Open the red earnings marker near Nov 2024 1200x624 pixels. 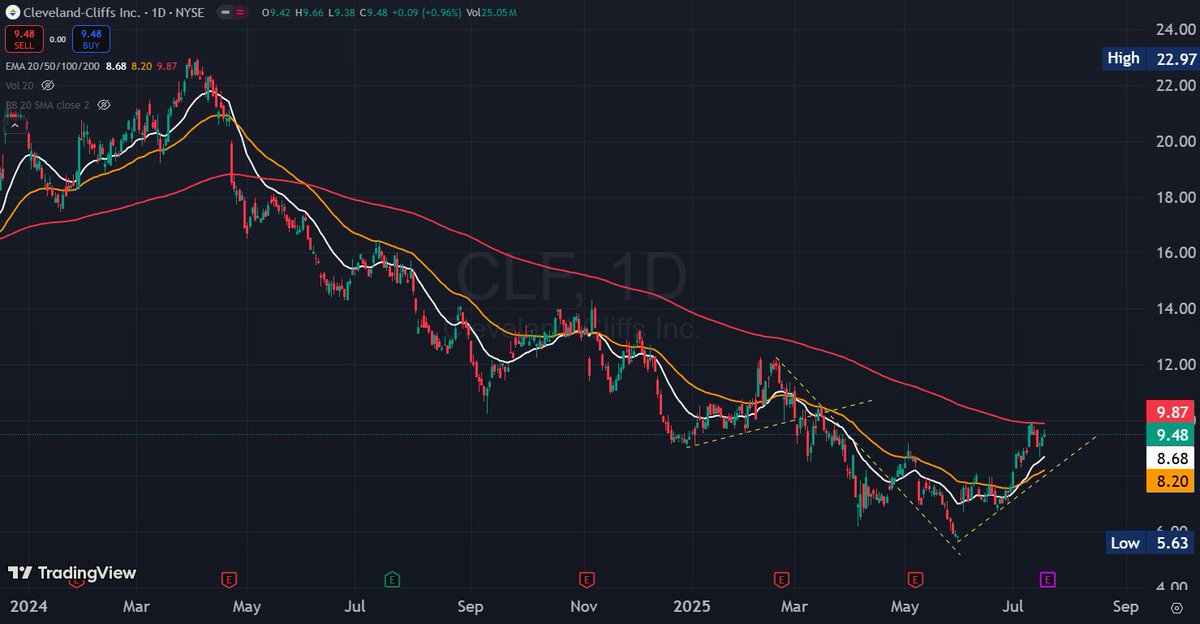pyautogui.click(x=585, y=579)
